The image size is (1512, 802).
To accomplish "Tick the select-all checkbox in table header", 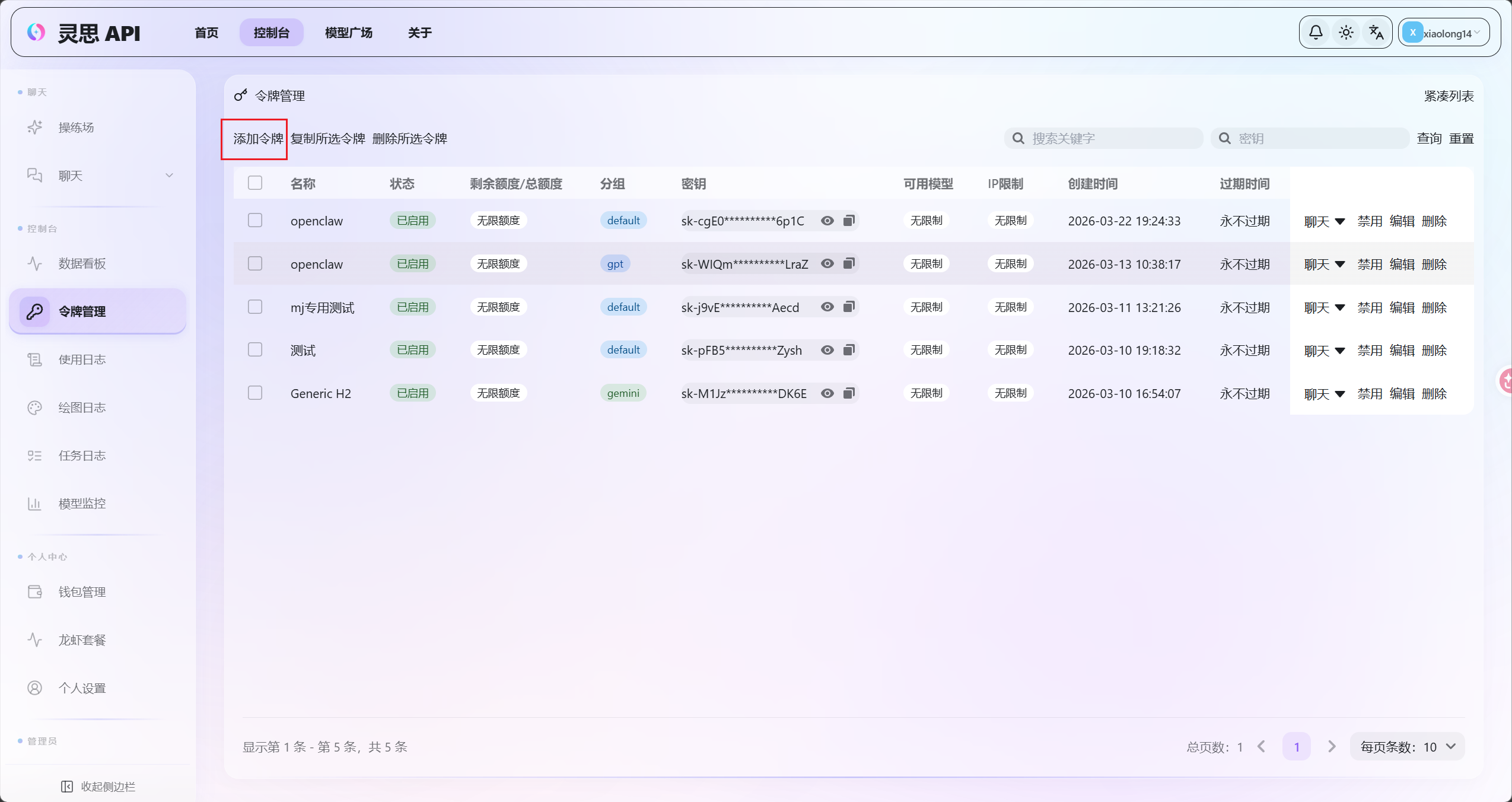I will 255,183.
